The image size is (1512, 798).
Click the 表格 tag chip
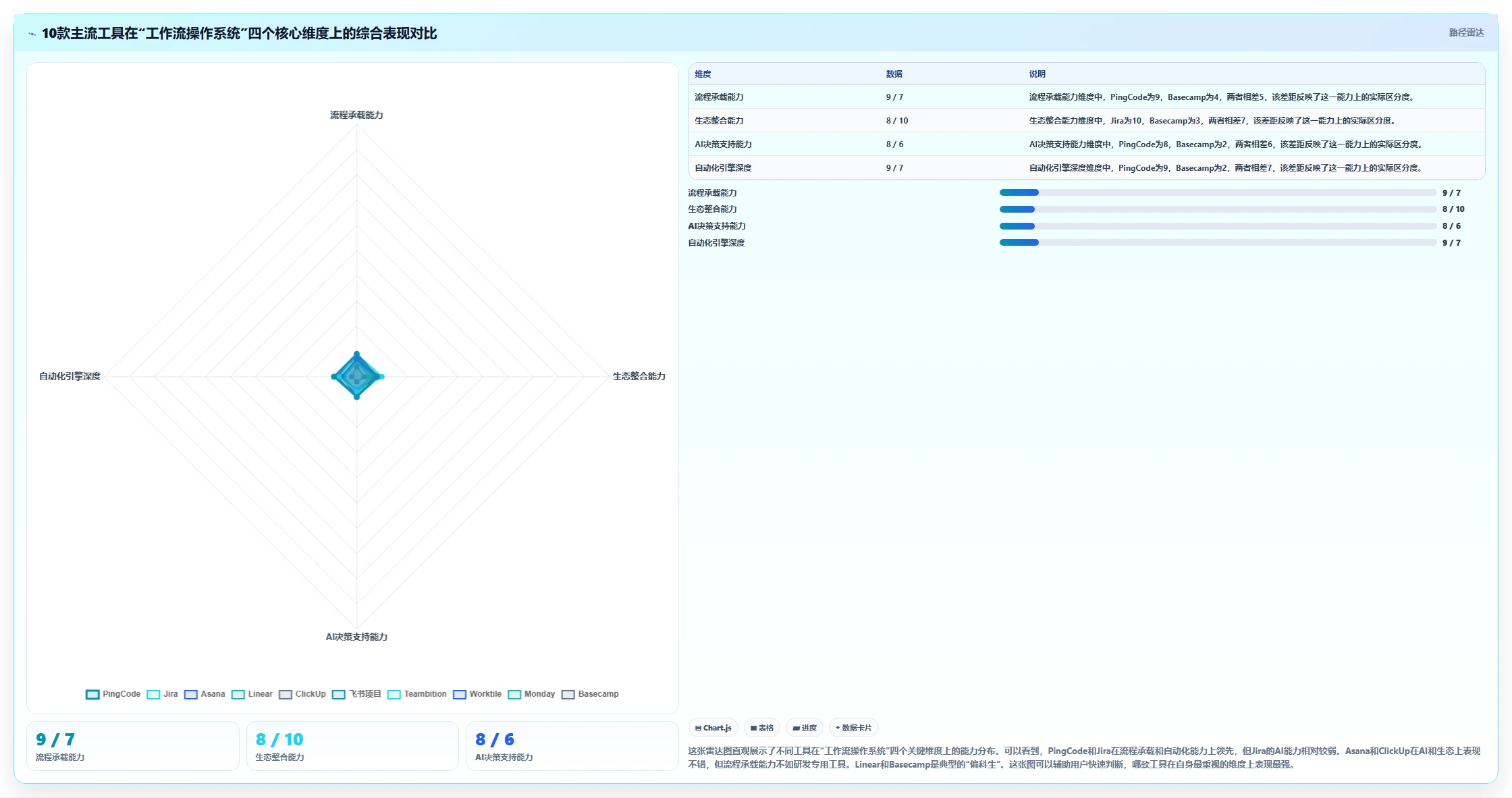click(x=762, y=728)
